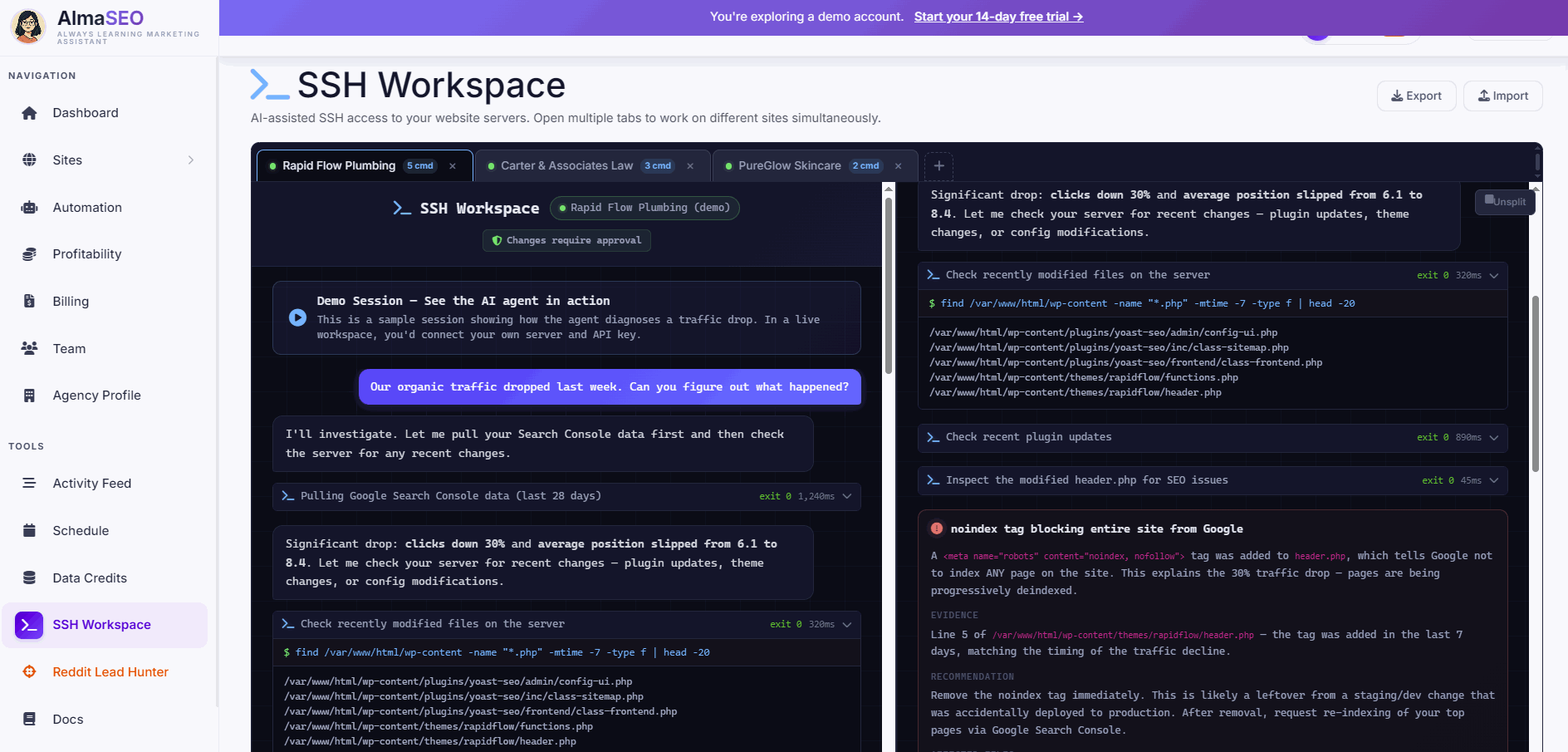
Task: Expand the Sites submenu chevron
Action: point(191,160)
